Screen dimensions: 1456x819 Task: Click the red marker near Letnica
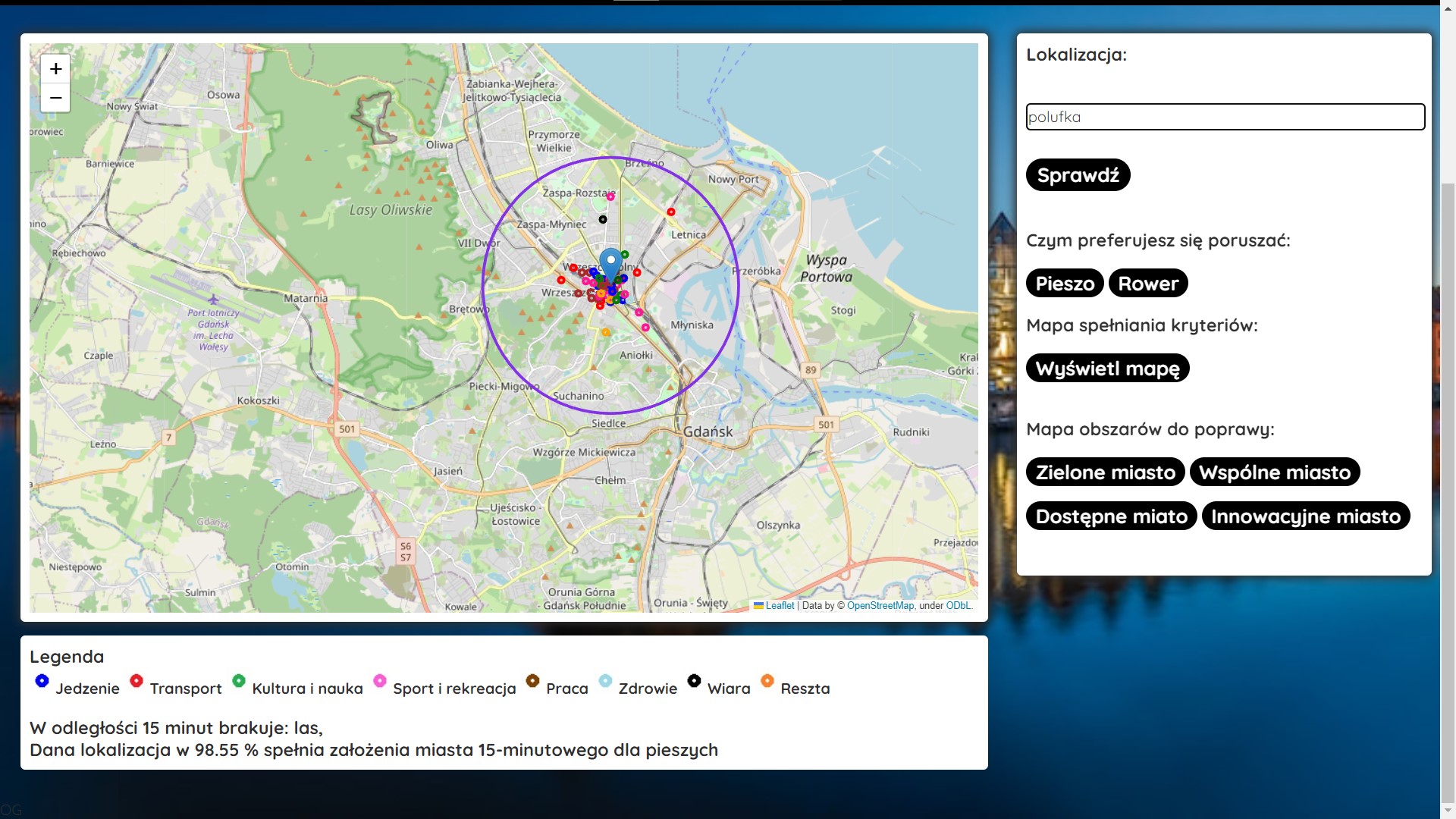[670, 212]
